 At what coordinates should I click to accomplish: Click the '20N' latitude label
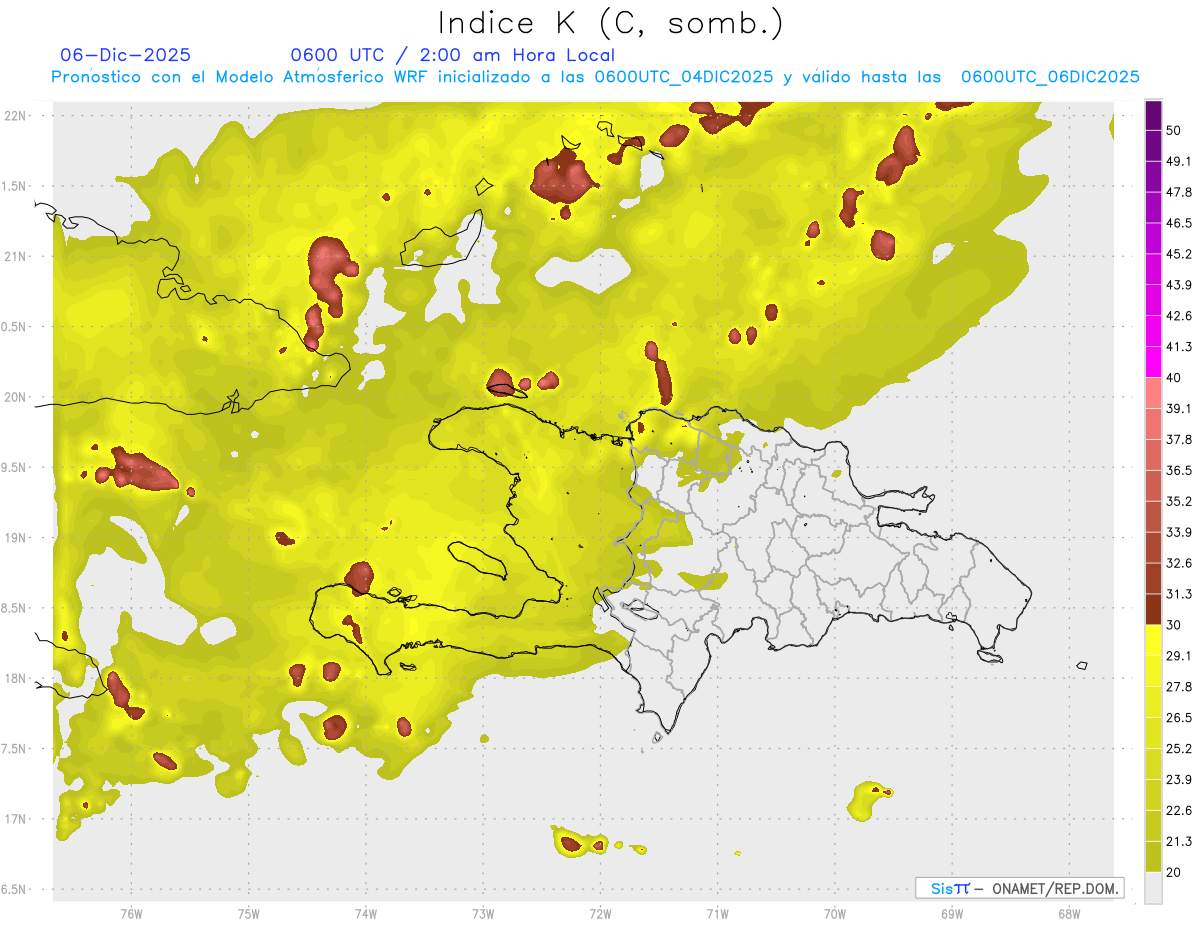[14, 397]
